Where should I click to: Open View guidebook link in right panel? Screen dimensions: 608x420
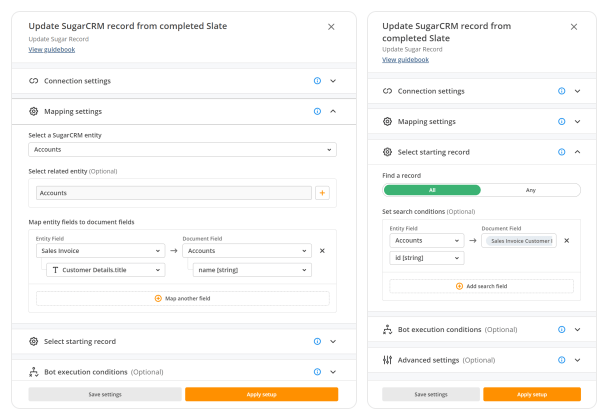click(405, 60)
